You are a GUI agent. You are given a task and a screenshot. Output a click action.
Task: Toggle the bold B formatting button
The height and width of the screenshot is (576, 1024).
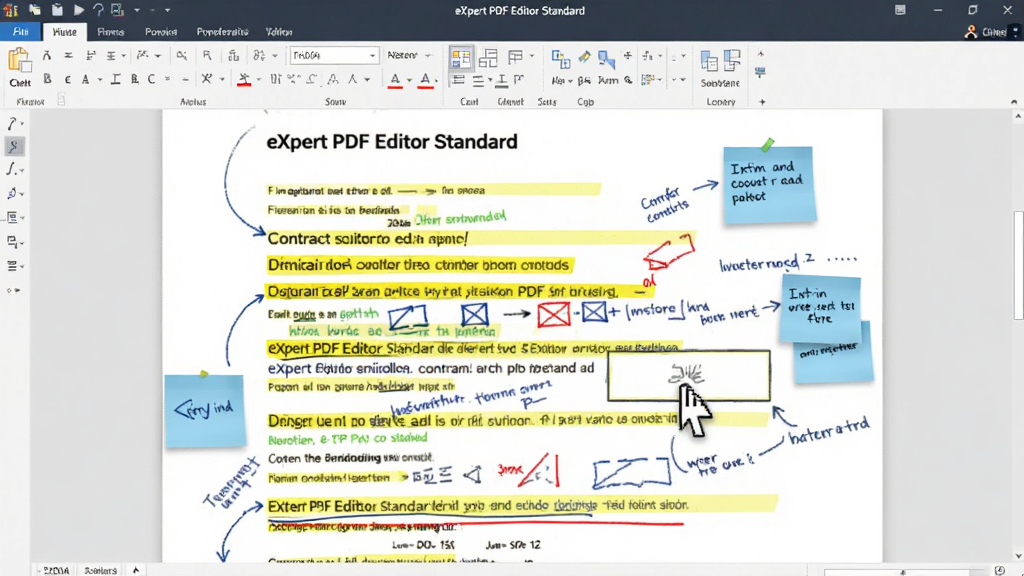(47, 79)
